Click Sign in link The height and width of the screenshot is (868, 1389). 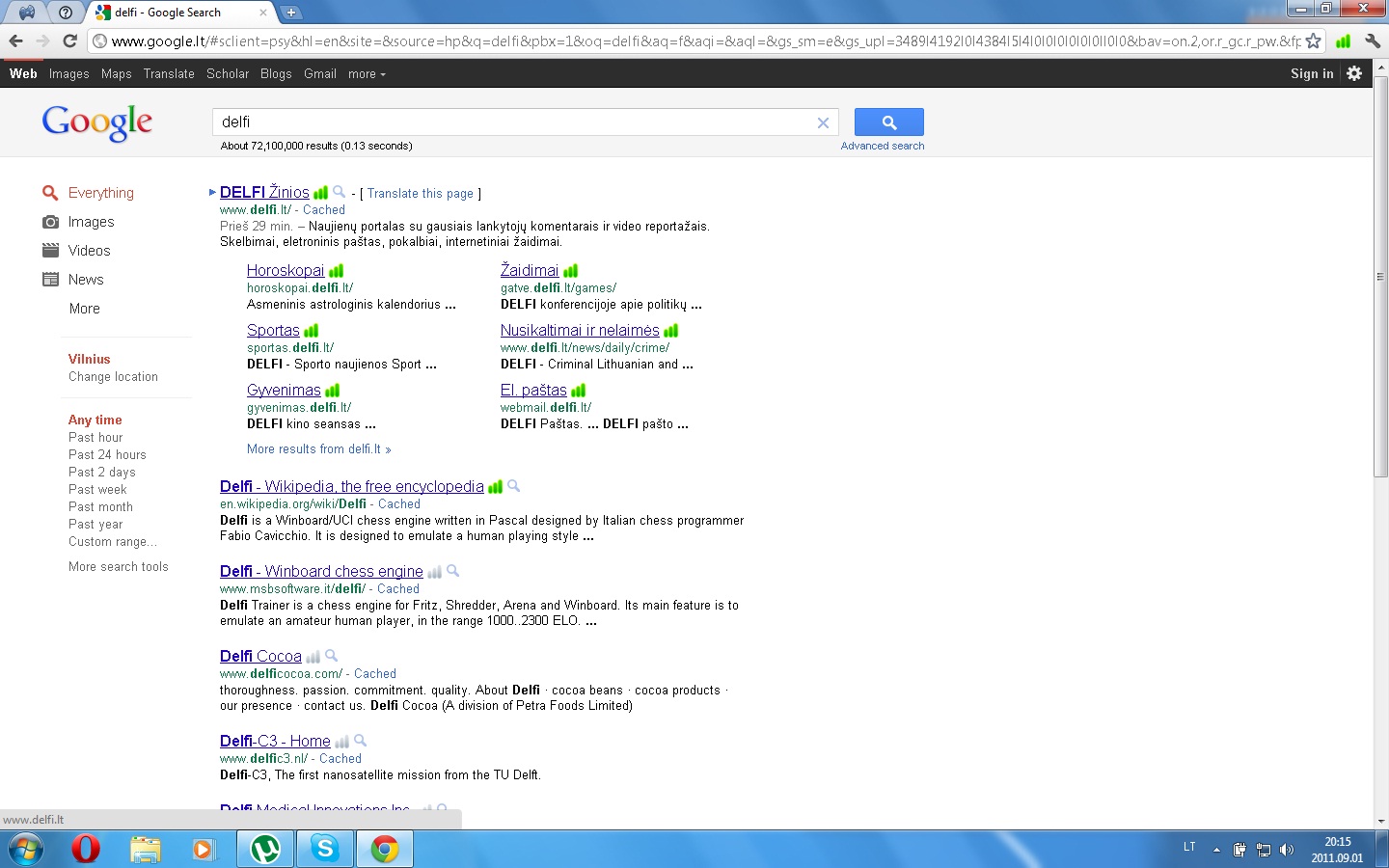tap(1312, 74)
